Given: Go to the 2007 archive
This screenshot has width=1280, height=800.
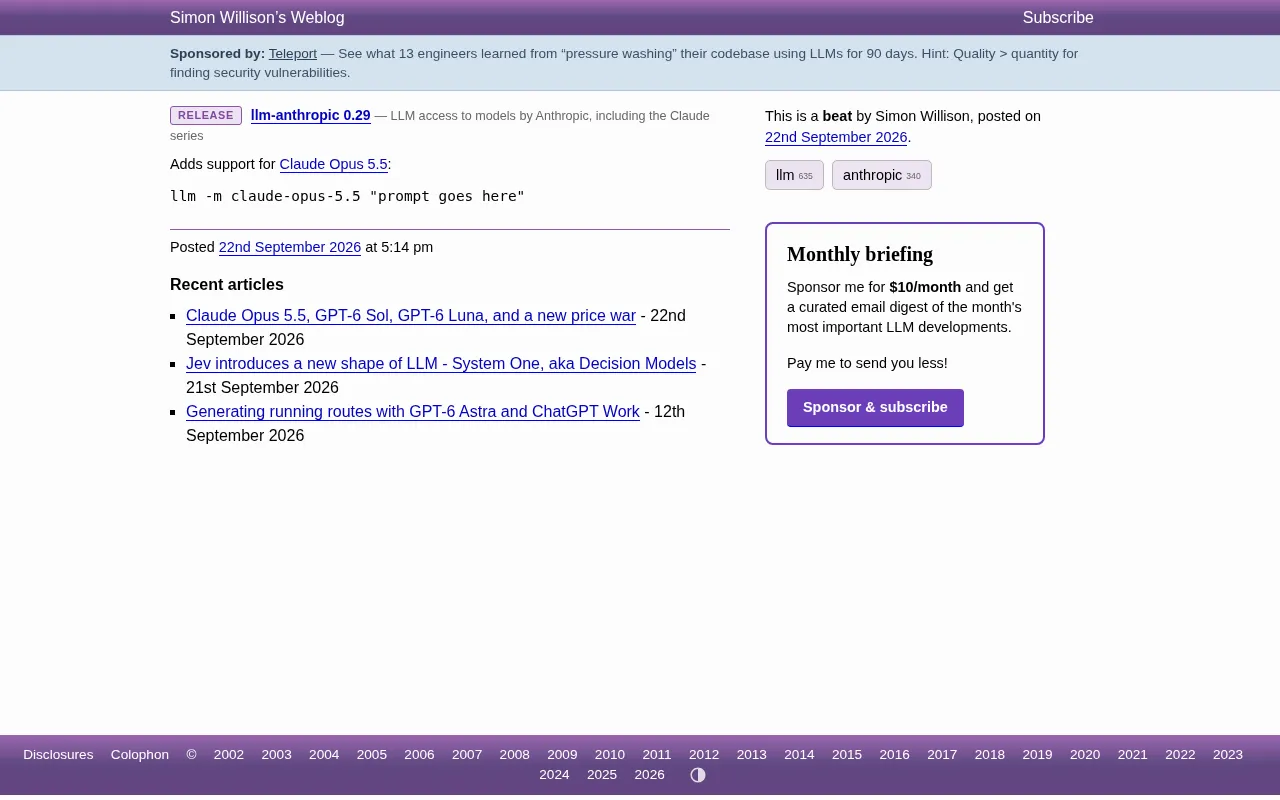Looking at the screenshot, I should (x=467, y=755).
